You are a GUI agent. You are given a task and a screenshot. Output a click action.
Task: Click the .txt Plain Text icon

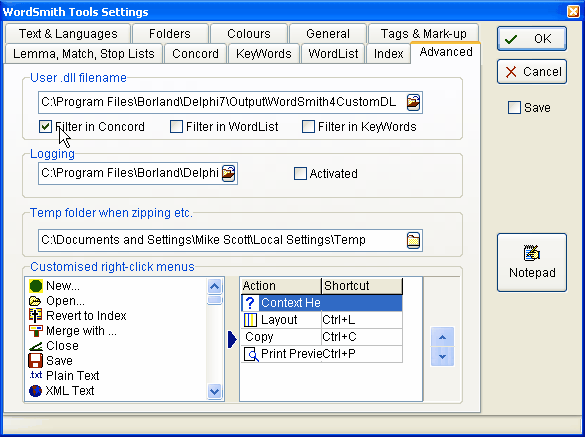coord(35,375)
